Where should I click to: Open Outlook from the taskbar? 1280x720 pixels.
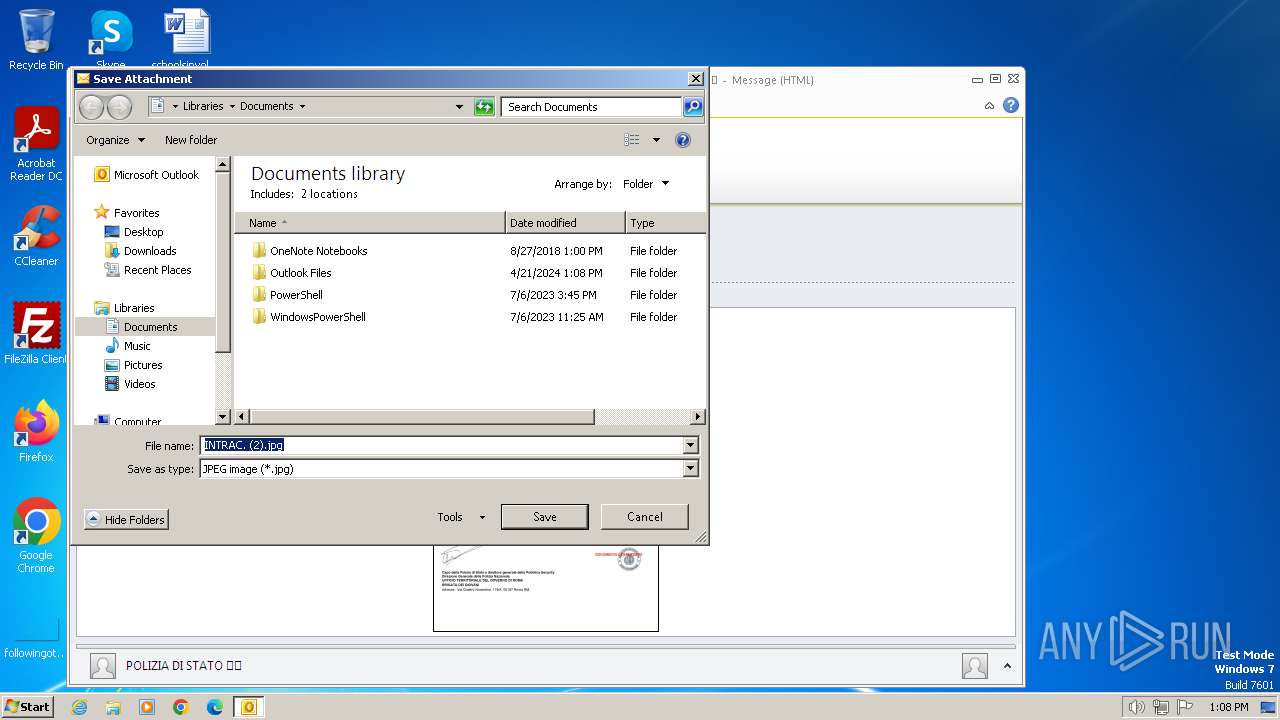pos(248,707)
